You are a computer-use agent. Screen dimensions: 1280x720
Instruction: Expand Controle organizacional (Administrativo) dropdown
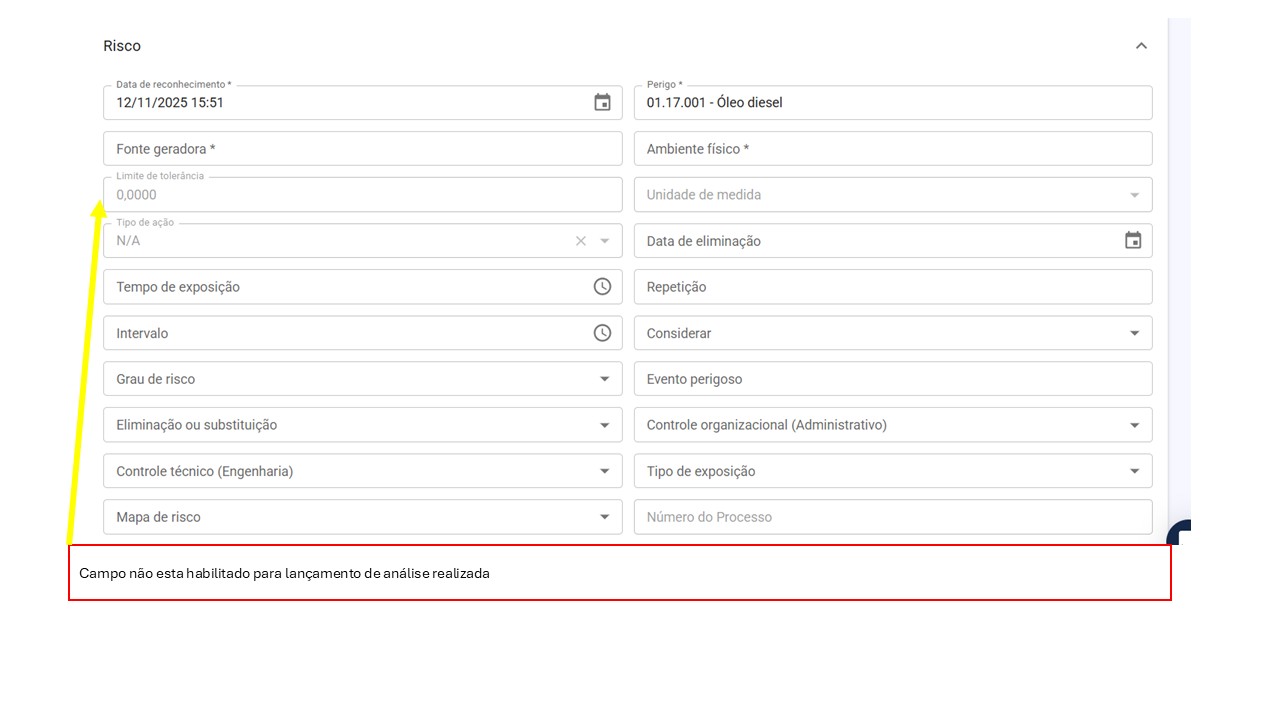[x=1134, y=425]
